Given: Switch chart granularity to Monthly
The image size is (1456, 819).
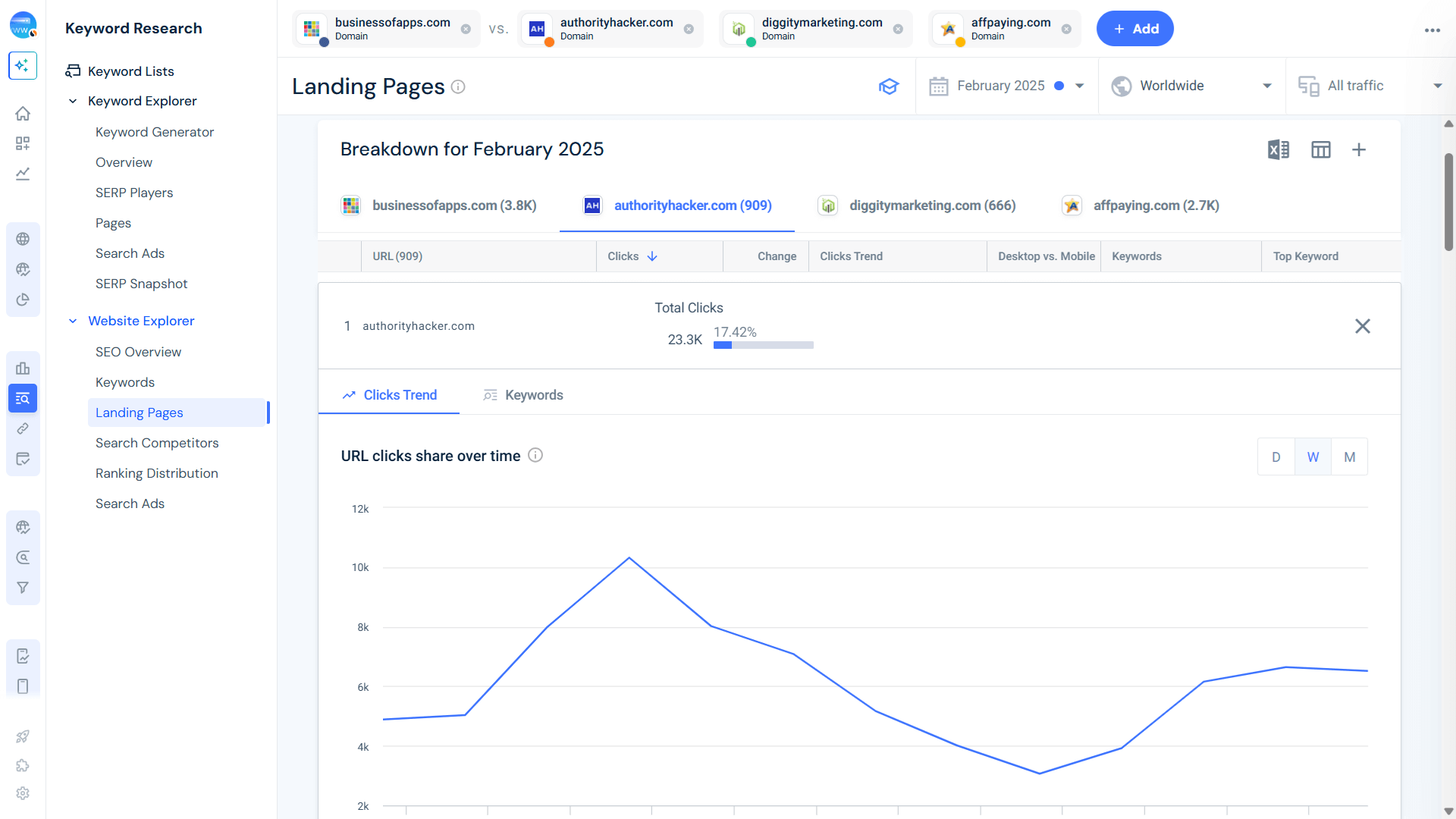Looking at the screenshot, I should click(1350, 457).
